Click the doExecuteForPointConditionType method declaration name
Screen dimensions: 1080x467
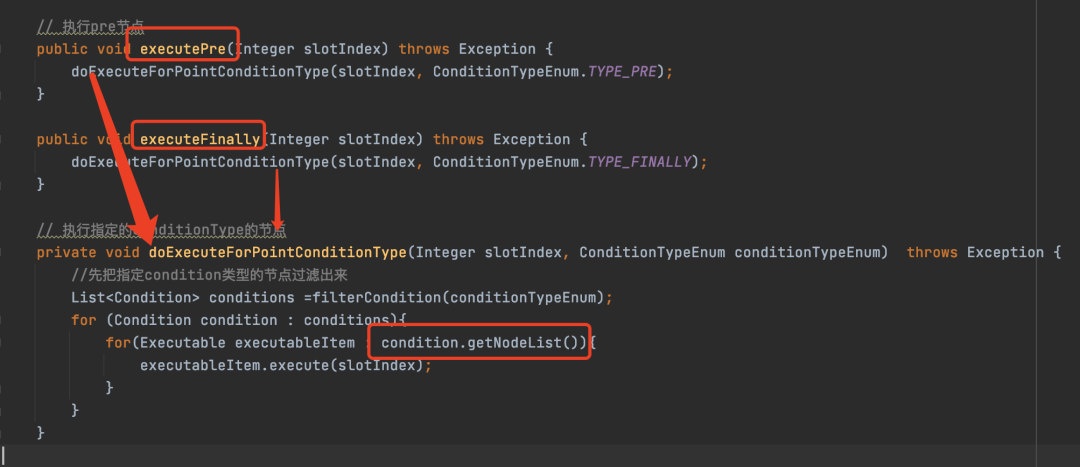(278, 253)
